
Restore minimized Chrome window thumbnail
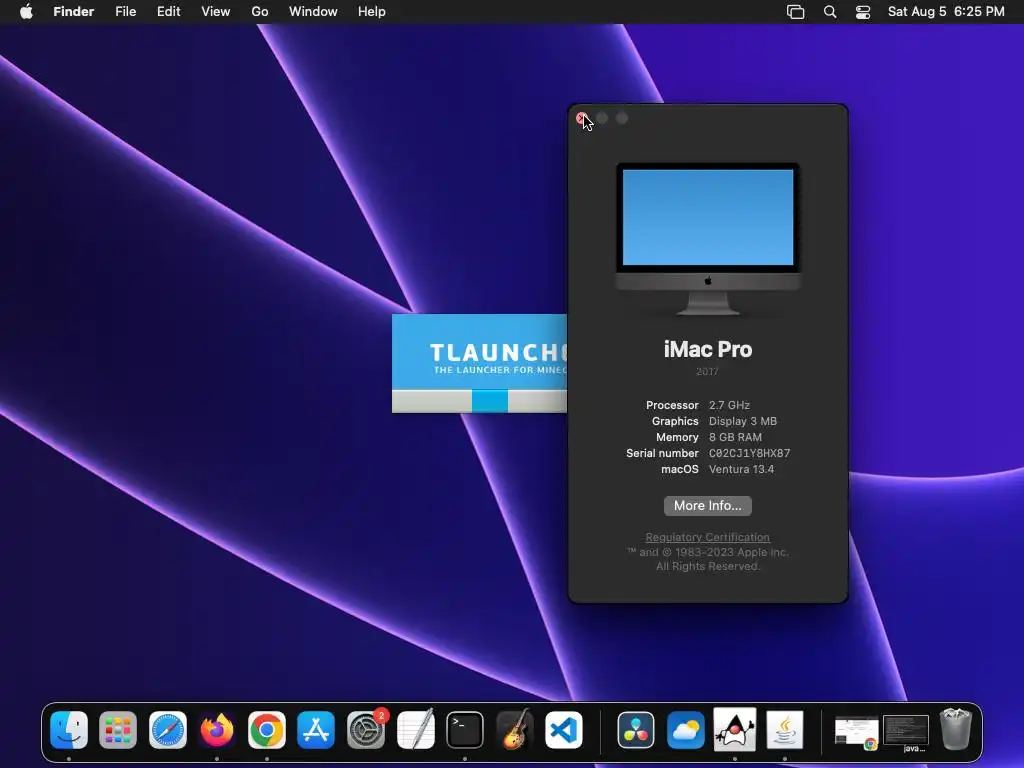(857, 732)
